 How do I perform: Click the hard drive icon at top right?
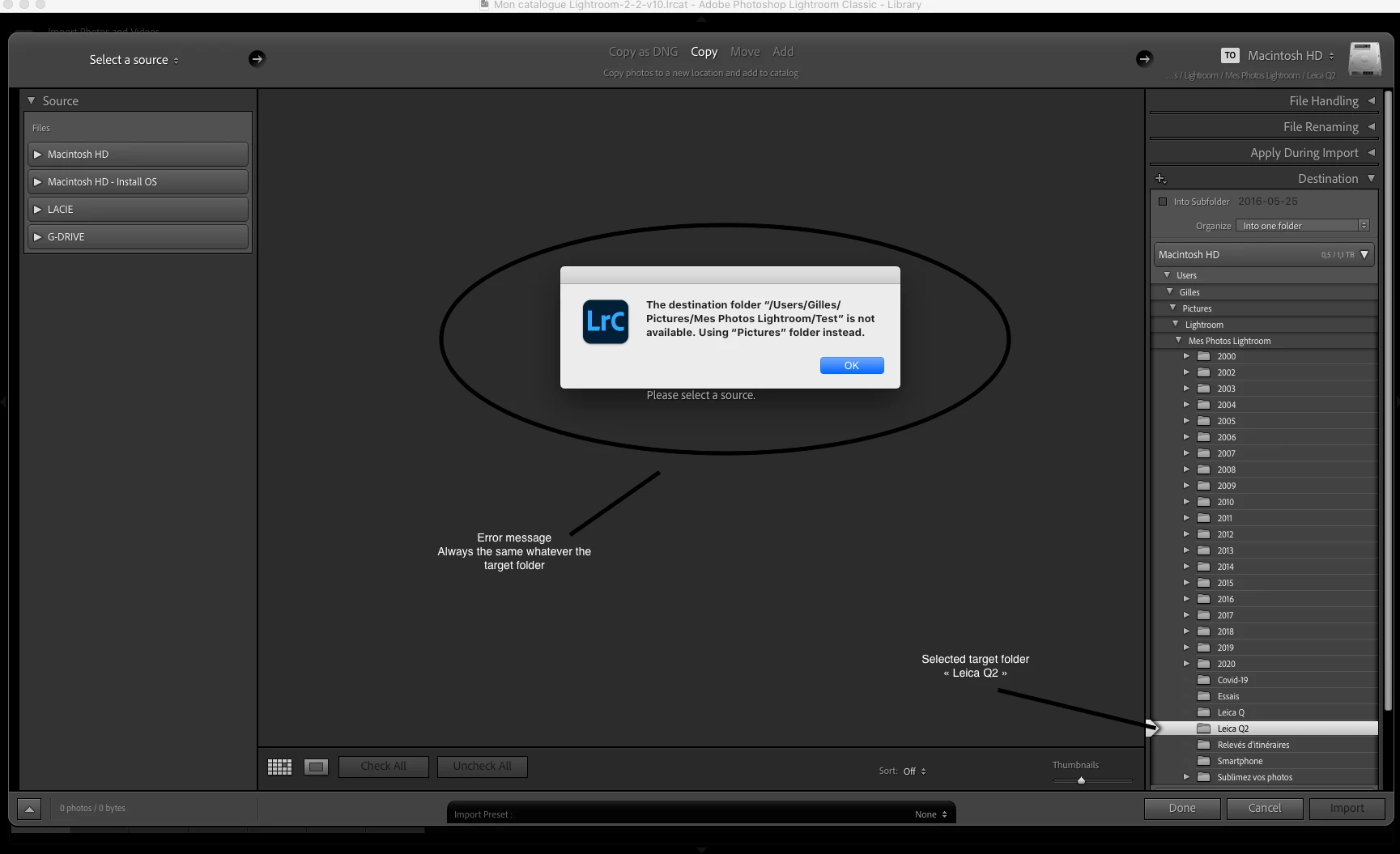pos(1364,59)
